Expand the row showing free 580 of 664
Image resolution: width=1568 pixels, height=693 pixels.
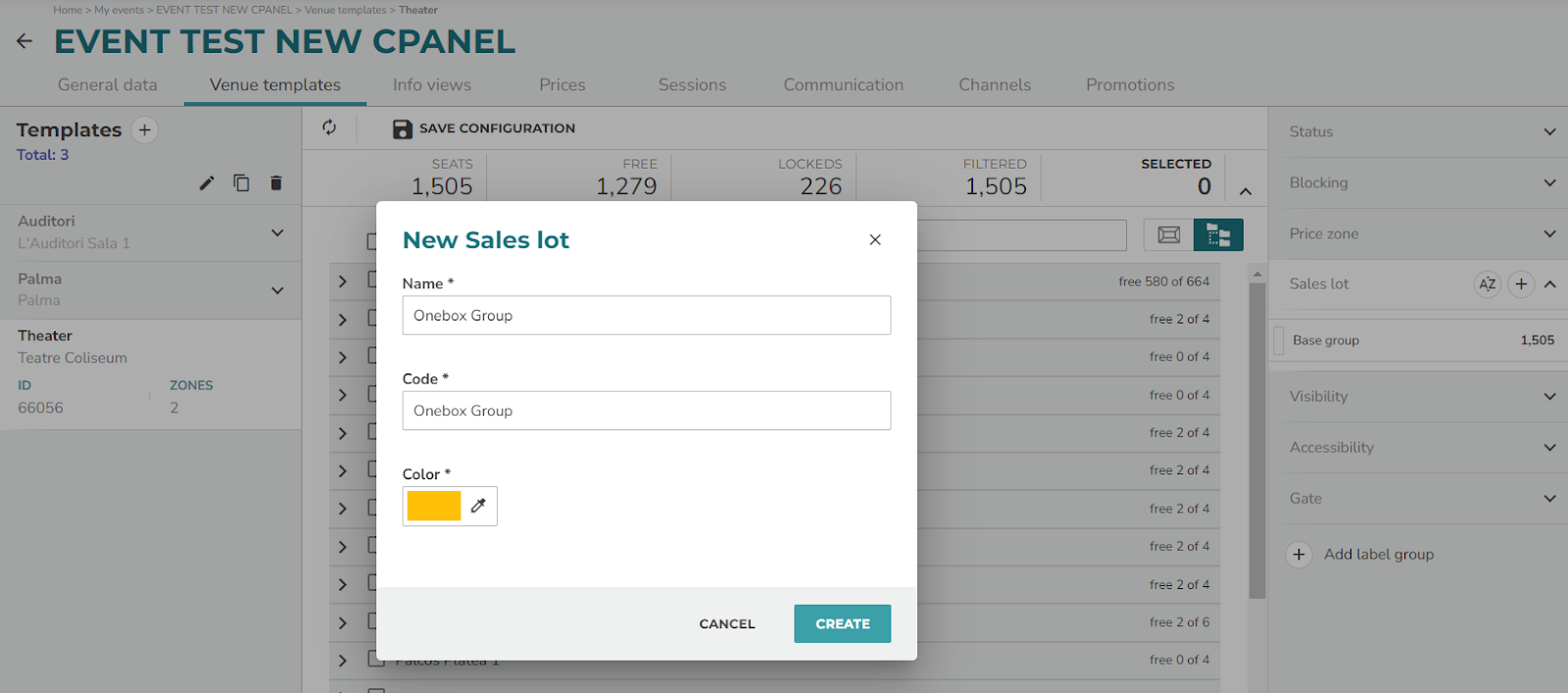pyautogui.click(x=342, y=281)
